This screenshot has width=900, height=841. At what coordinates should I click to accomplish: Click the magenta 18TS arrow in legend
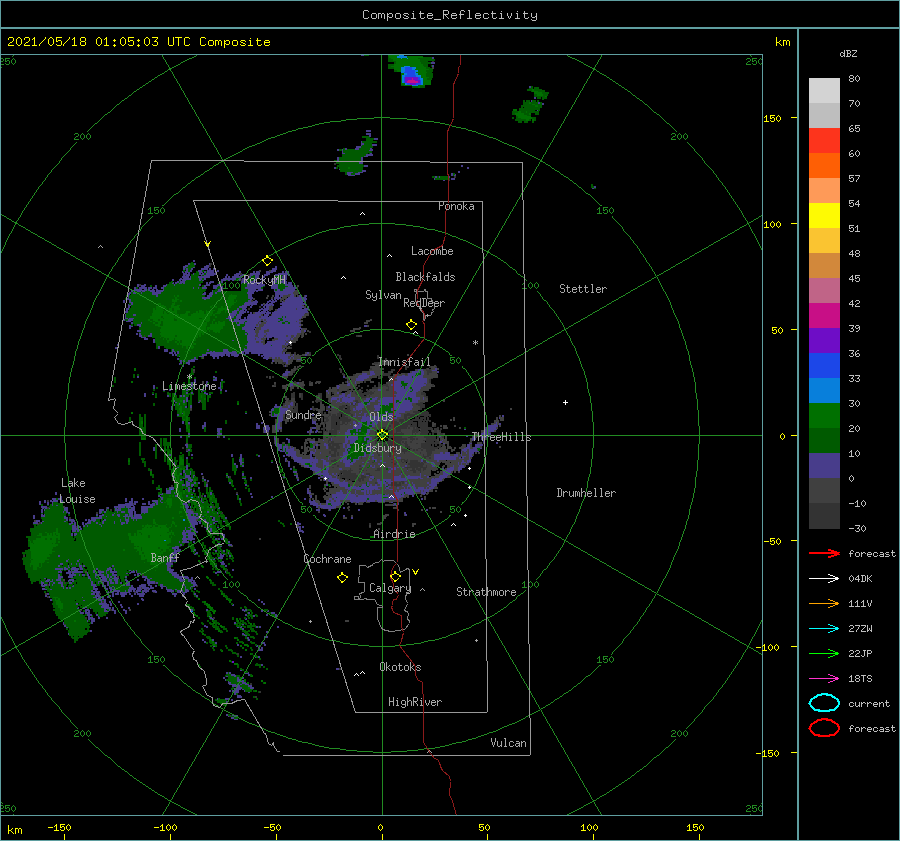(x=824, y=679)
